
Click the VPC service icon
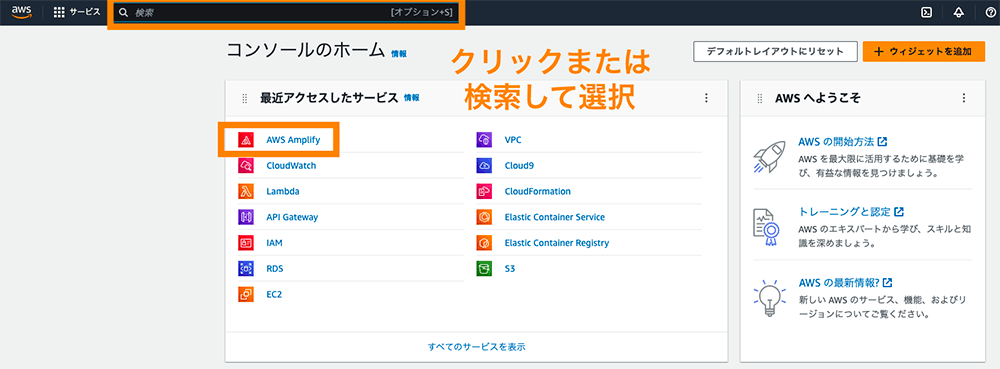tap(484, 140)
